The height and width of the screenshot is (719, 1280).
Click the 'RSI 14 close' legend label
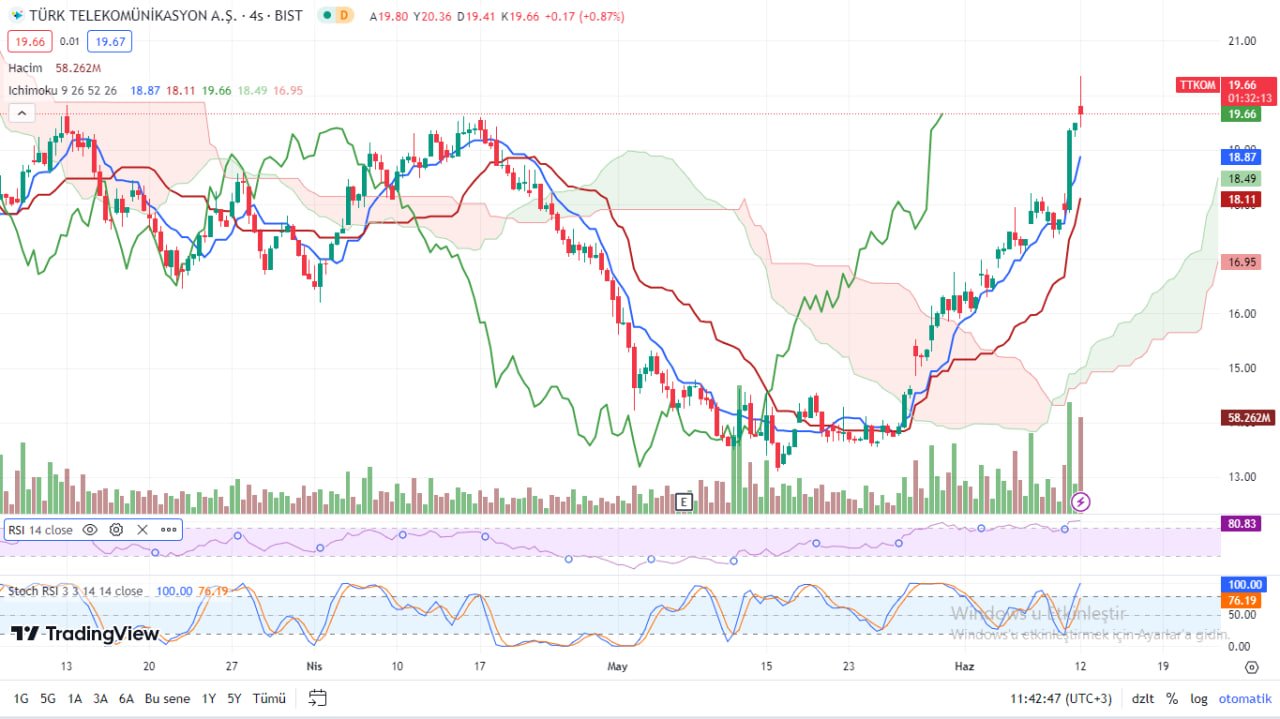40,530
